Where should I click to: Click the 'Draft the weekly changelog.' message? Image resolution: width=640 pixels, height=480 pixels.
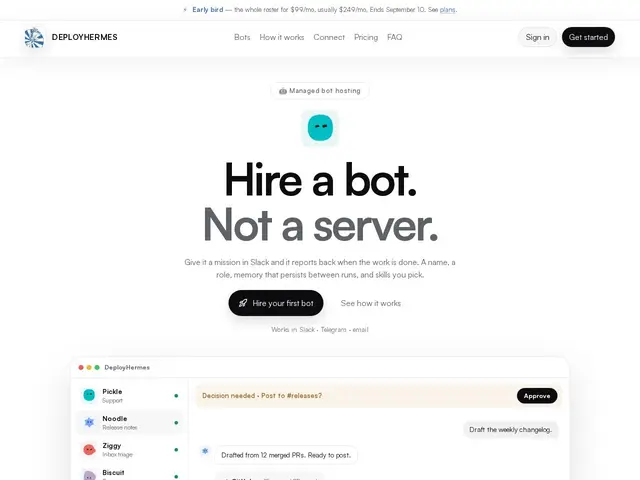click(510, 429)
